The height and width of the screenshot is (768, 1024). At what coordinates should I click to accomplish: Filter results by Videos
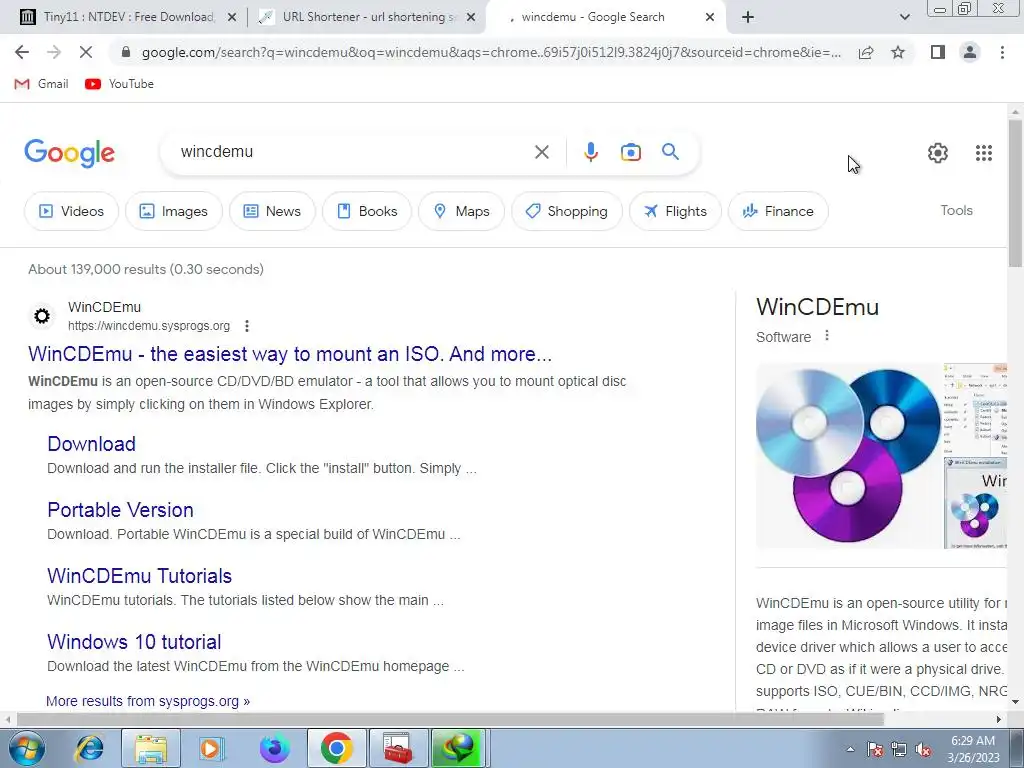click(x=71, y=211)
